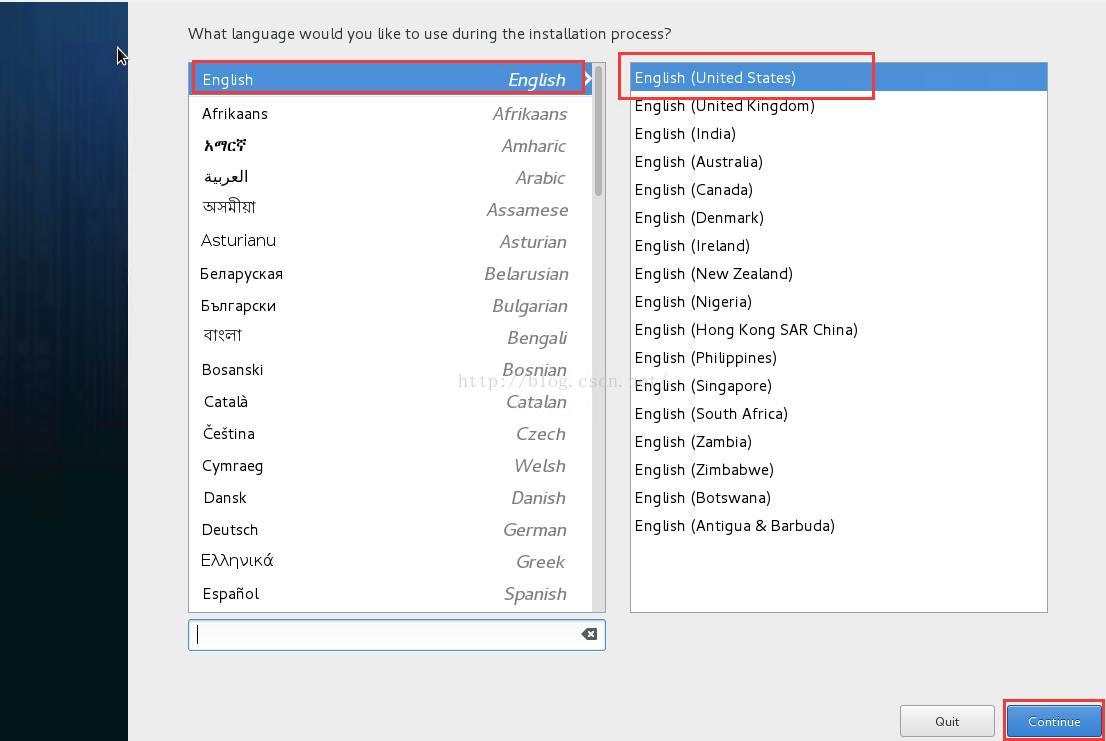This screenshot has height=741, width=1106.
Task: Choose English (Zimbabwe) locale
Action: coord(839,470)
